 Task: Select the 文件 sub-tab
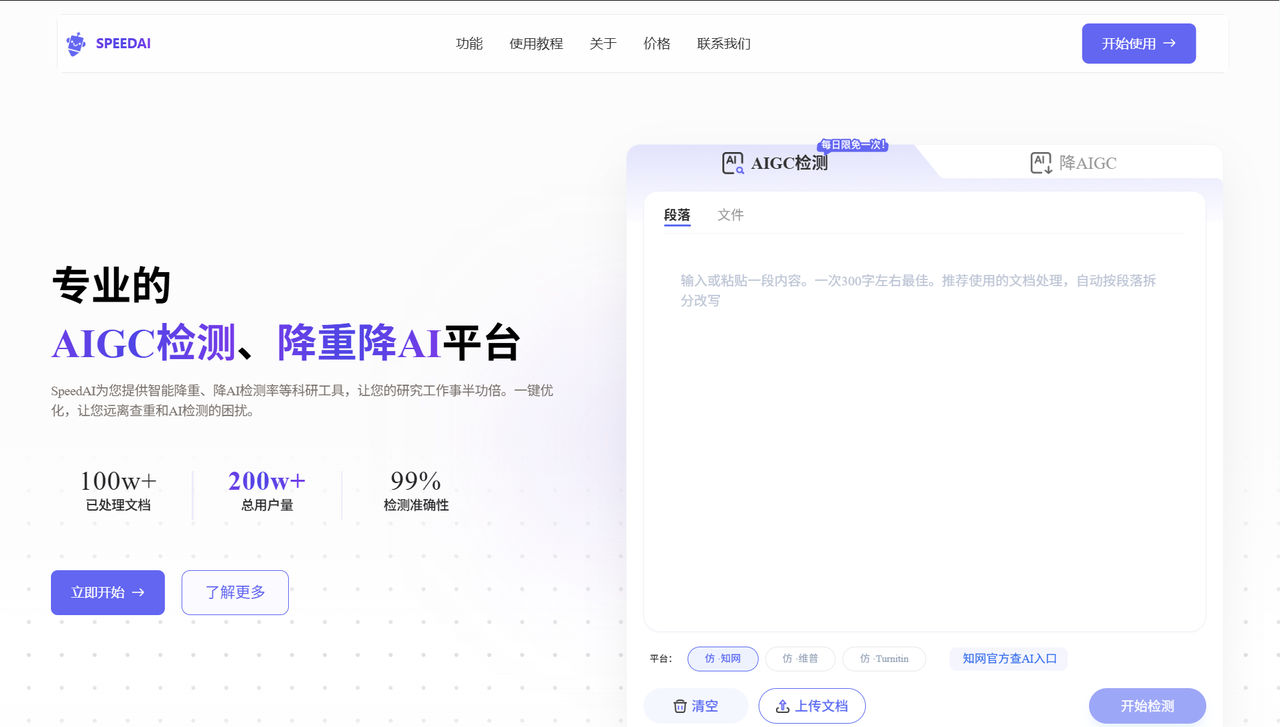731,215
